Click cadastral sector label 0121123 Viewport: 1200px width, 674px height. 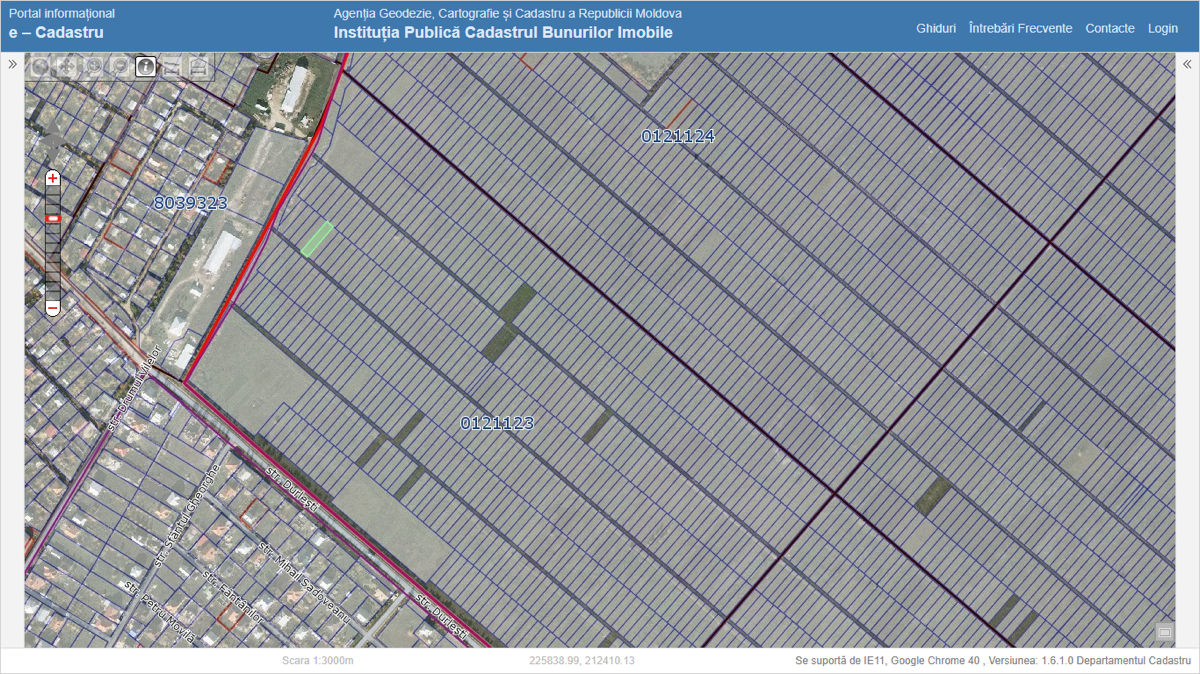tap(497, 423)
